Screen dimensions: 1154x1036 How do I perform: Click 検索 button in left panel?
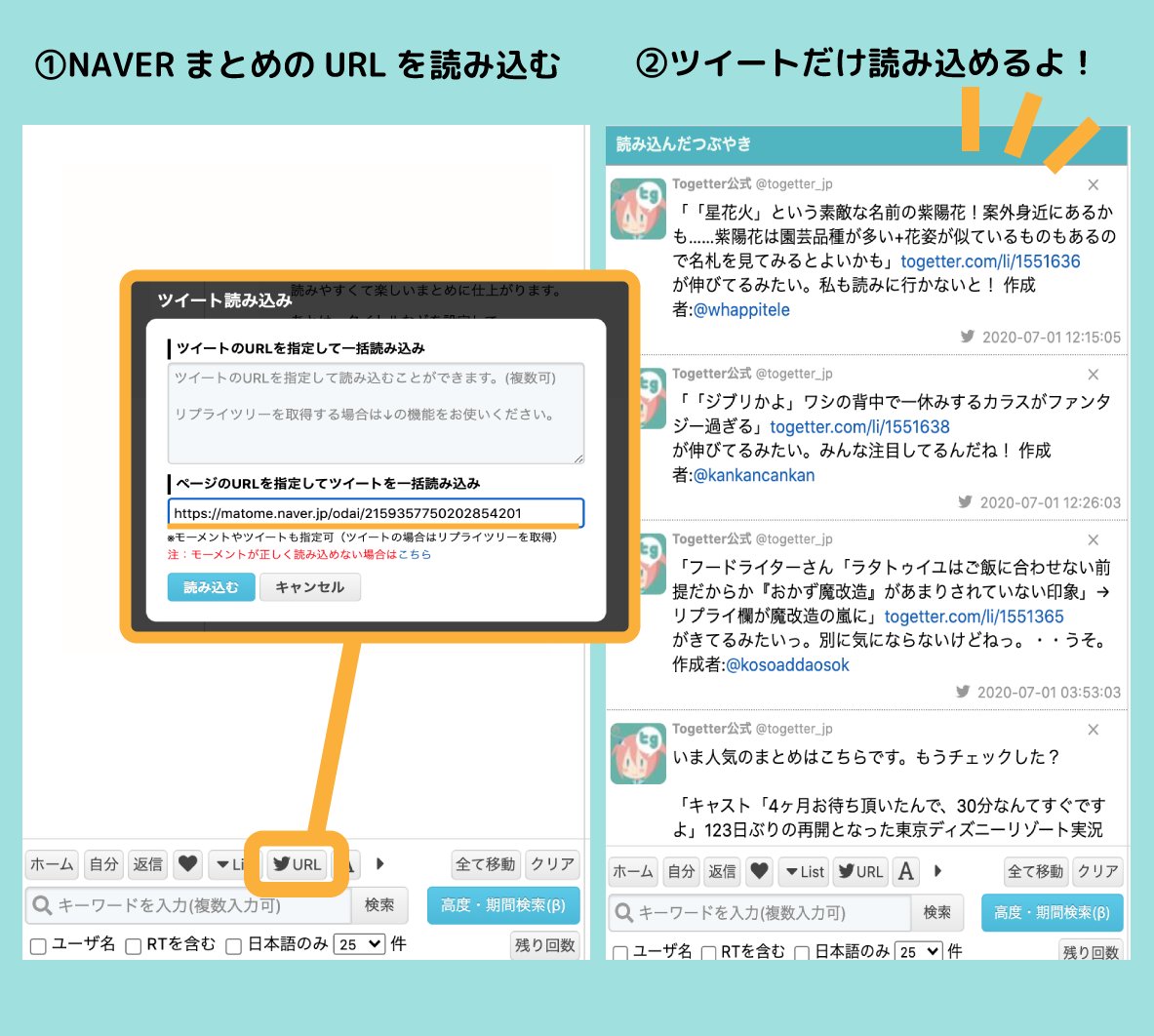click(x=379, y=905)
